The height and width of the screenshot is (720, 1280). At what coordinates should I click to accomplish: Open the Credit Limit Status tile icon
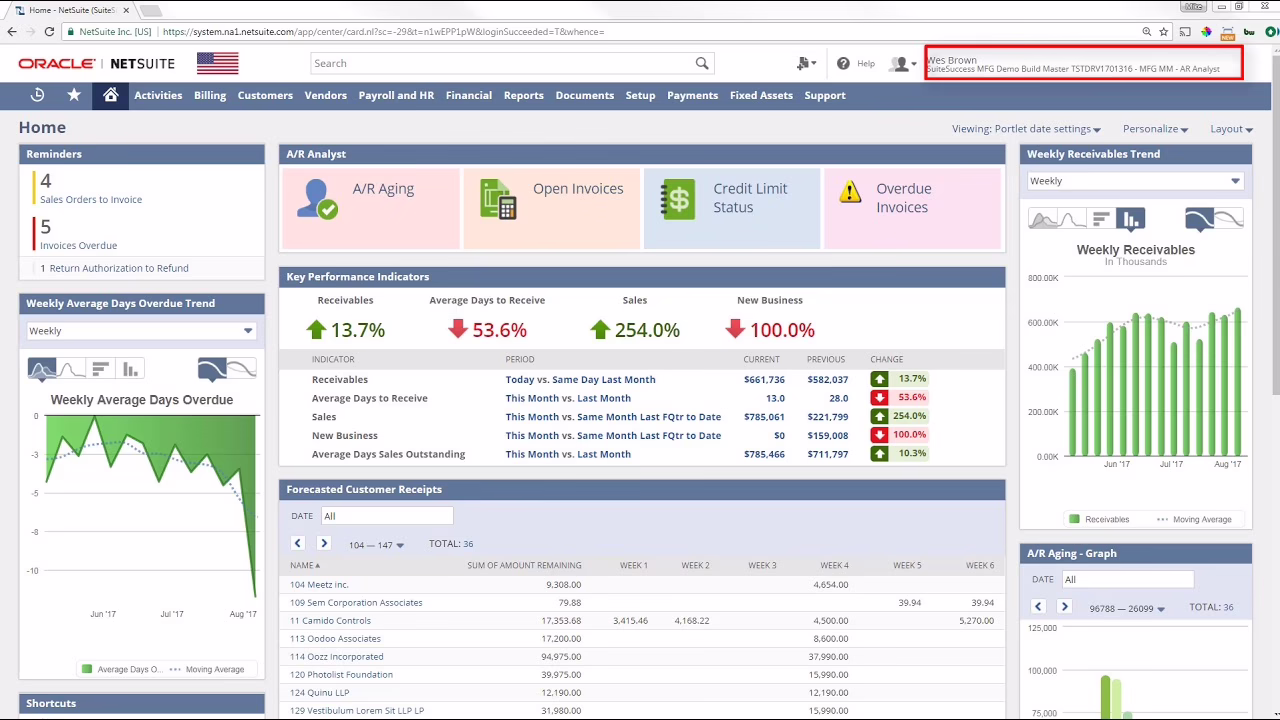pos(678,199)
